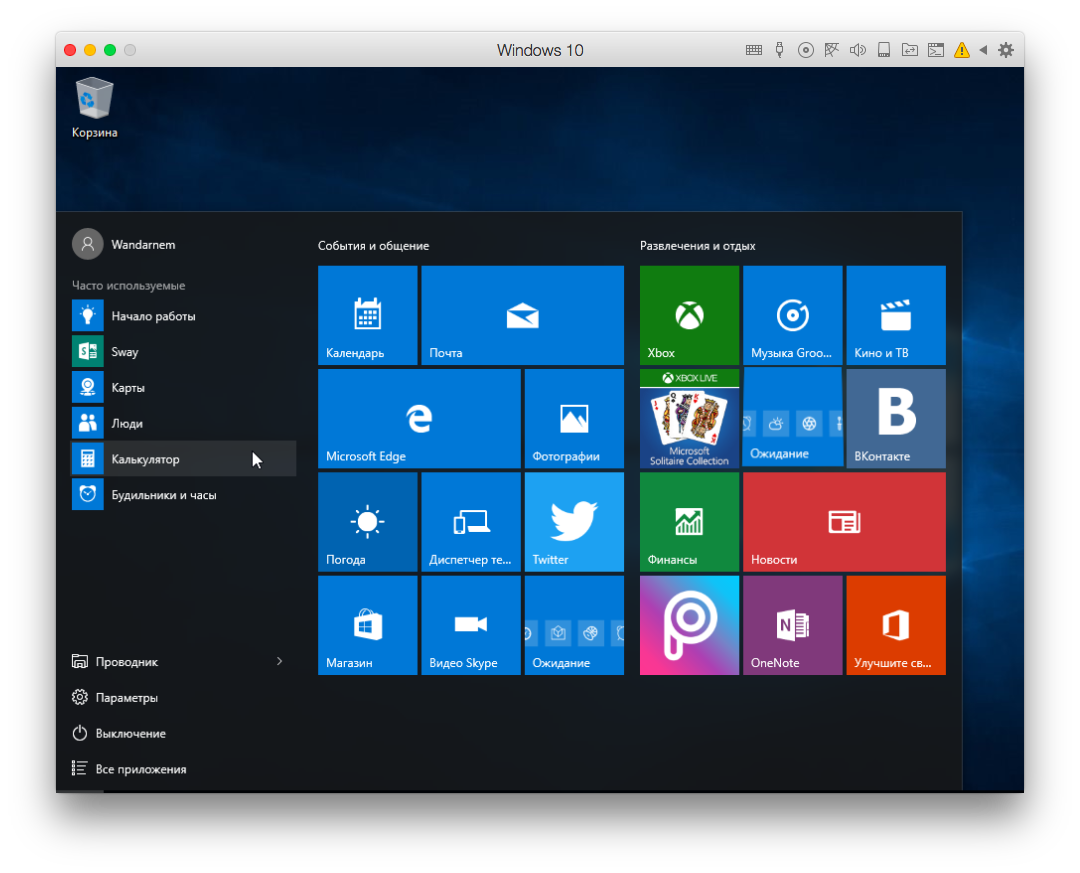Open the Почта mail tile
1080x873 pixels.
click(522, 316)
